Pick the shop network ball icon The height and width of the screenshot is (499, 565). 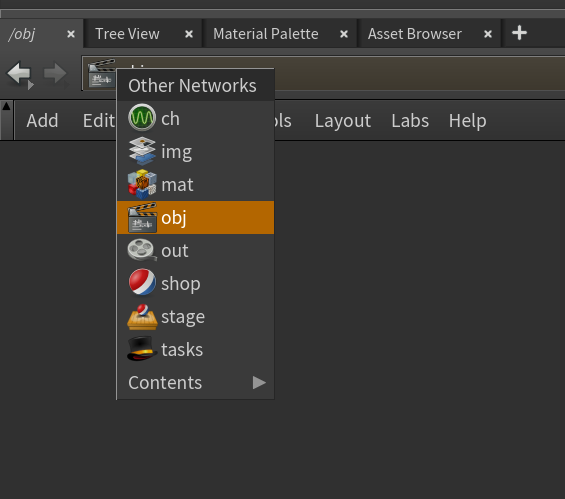[x=142, y=282]
